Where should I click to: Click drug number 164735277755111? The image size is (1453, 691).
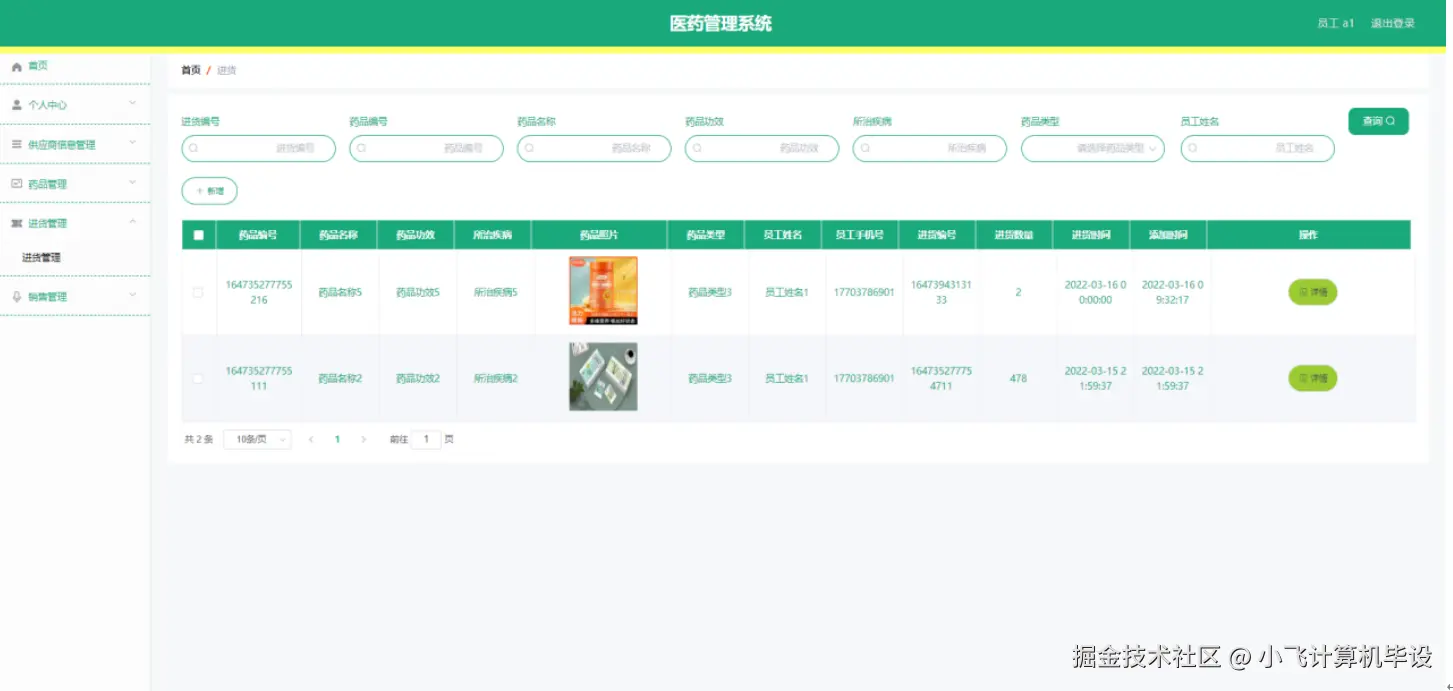[x=259, y=378]
